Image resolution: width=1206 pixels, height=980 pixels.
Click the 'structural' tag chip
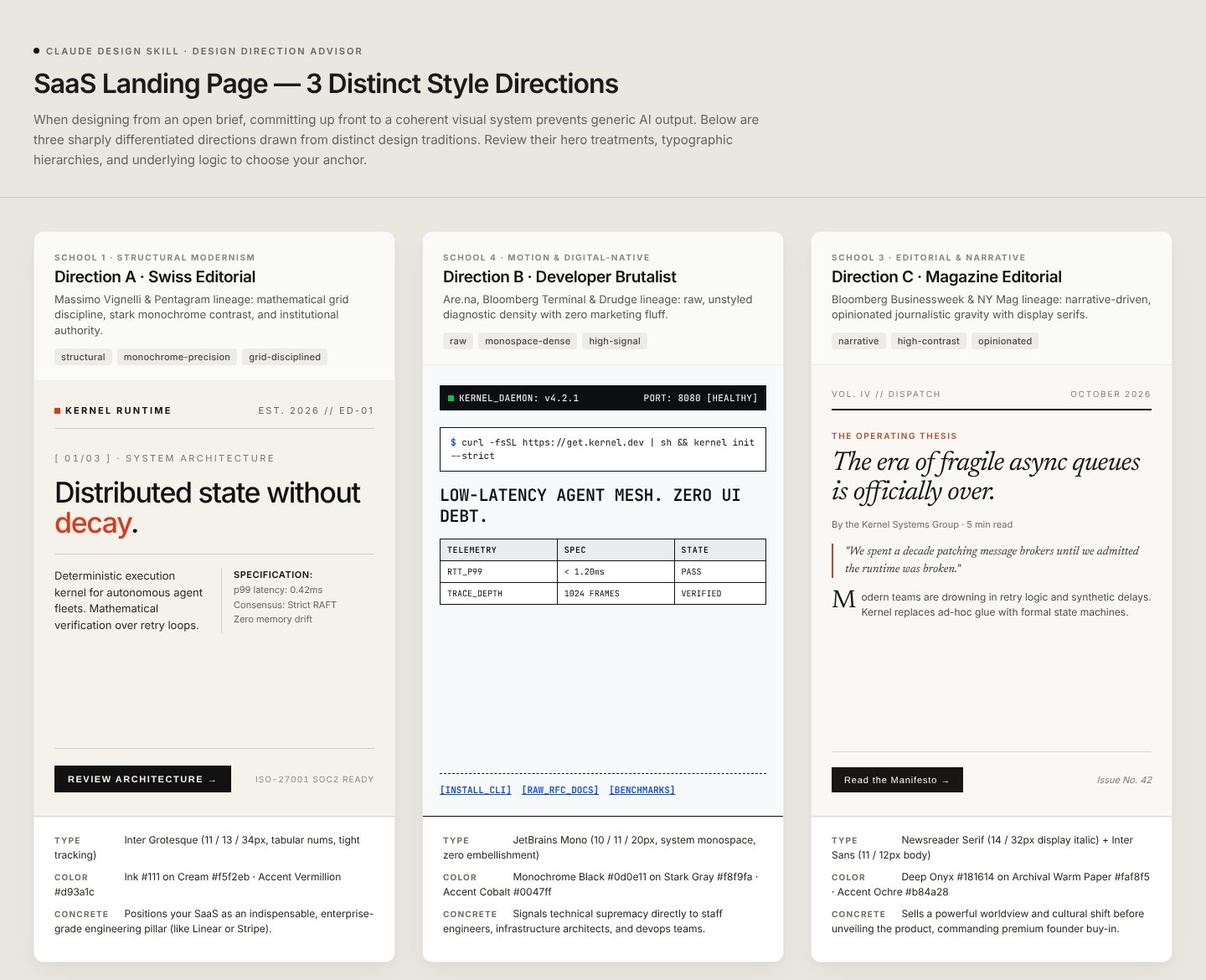[83, 357]
